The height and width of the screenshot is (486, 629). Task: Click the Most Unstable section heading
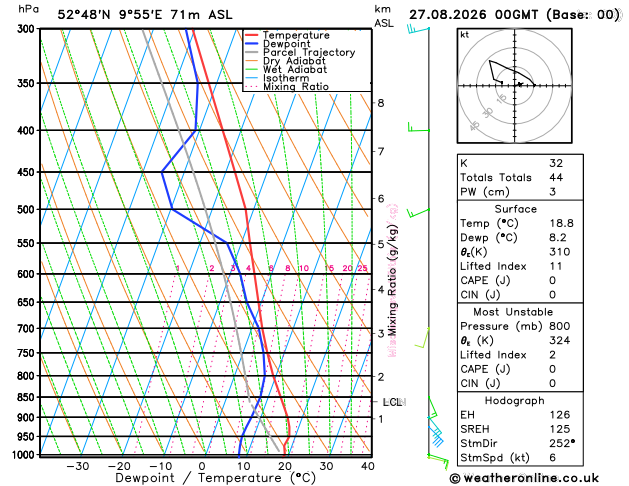(513, 312)
